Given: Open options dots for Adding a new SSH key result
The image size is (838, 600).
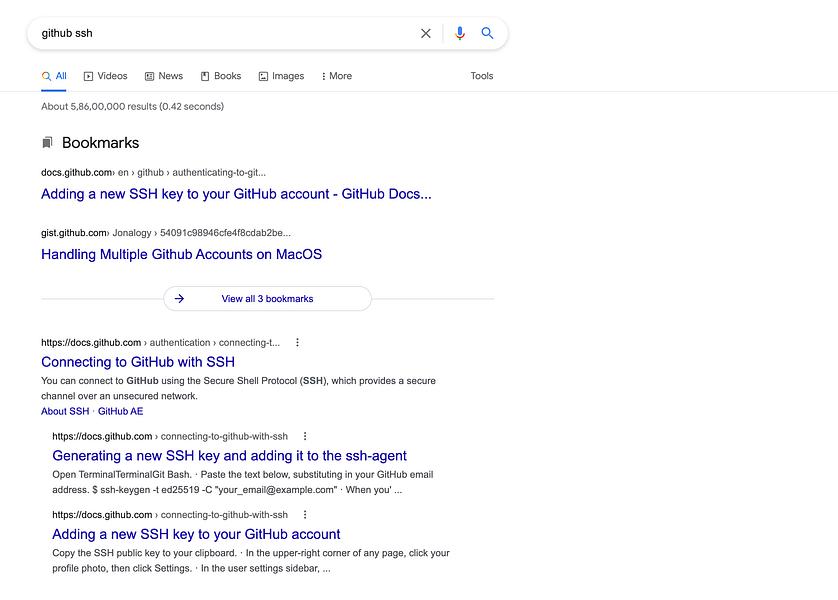Looking at the screenshot, I should point(305,515).
